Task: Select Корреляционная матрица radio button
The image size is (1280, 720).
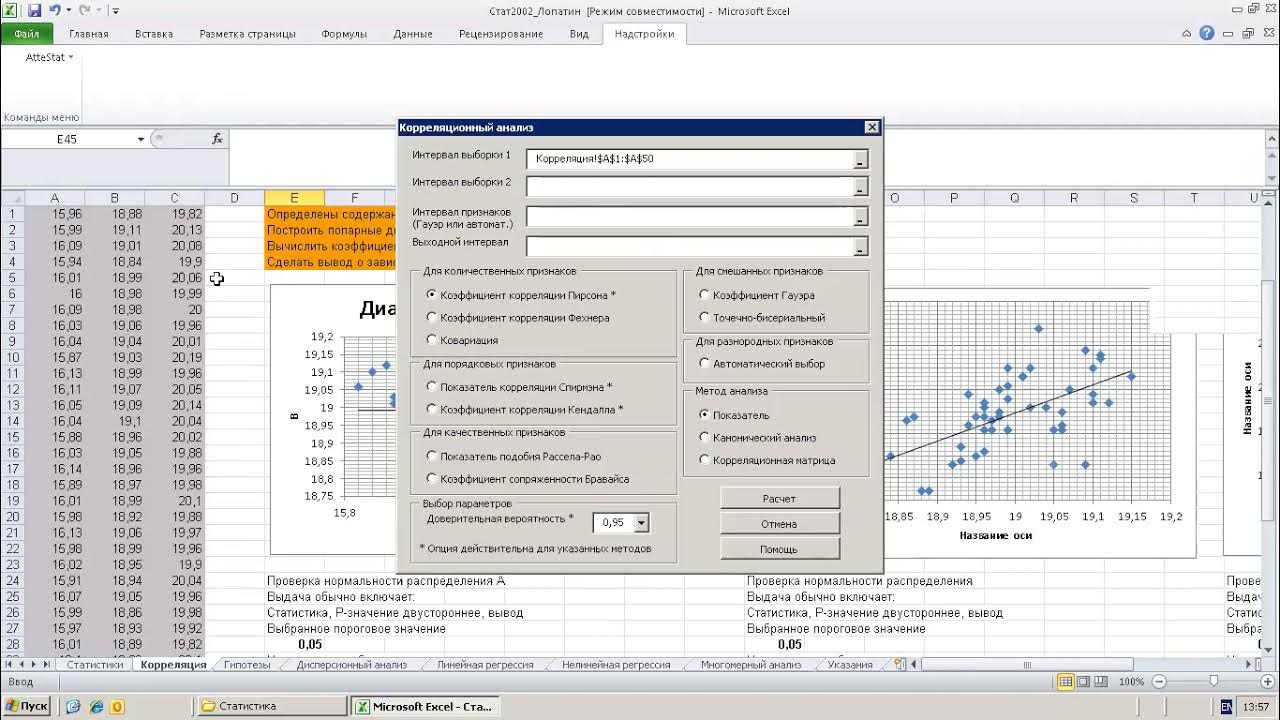Action: (x=705, y=461)
